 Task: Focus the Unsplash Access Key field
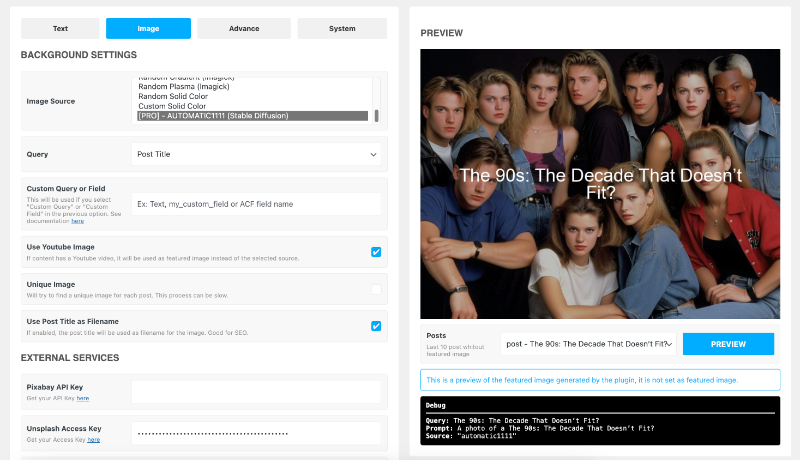[x=256, y=433]
